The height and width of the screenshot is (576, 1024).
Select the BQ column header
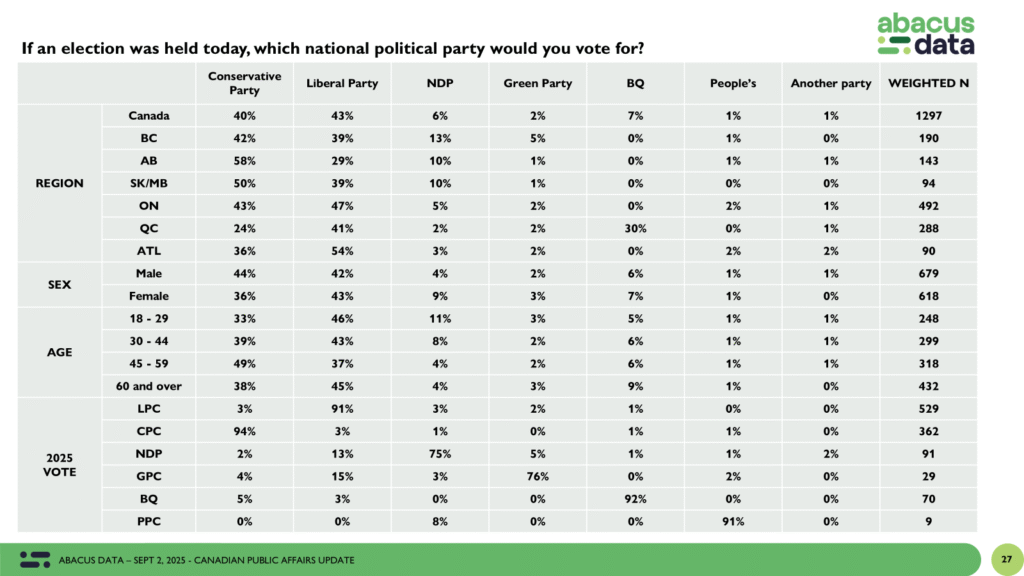coord(636,83)
